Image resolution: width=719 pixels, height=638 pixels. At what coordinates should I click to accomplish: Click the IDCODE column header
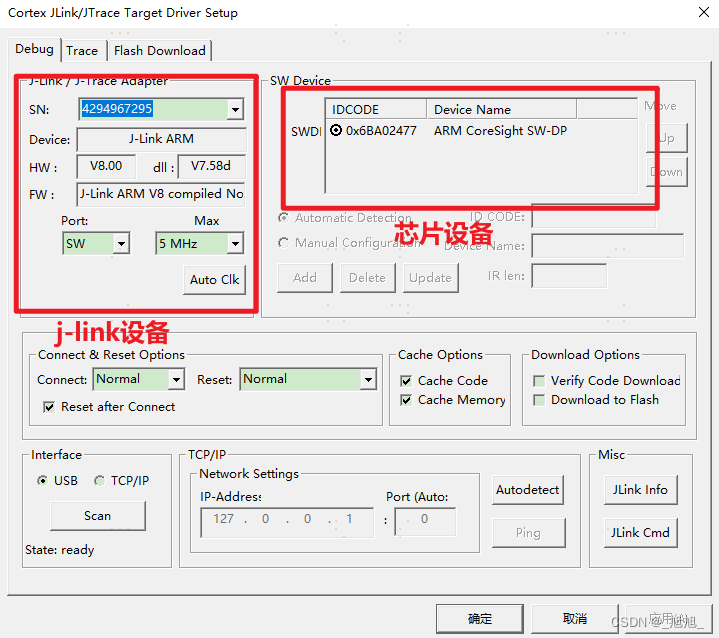376,110
